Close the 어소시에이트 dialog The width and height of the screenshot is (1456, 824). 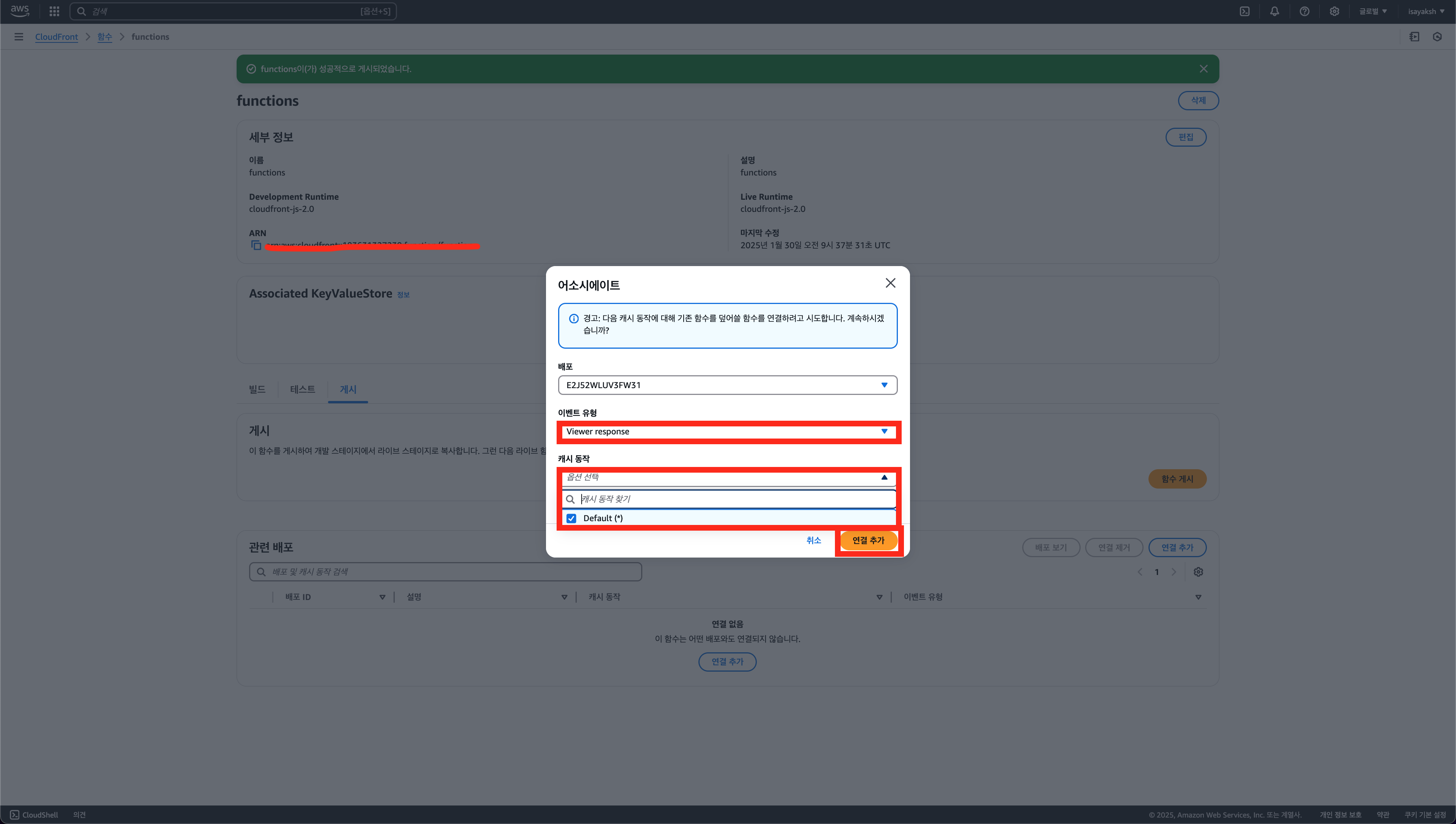890,283
